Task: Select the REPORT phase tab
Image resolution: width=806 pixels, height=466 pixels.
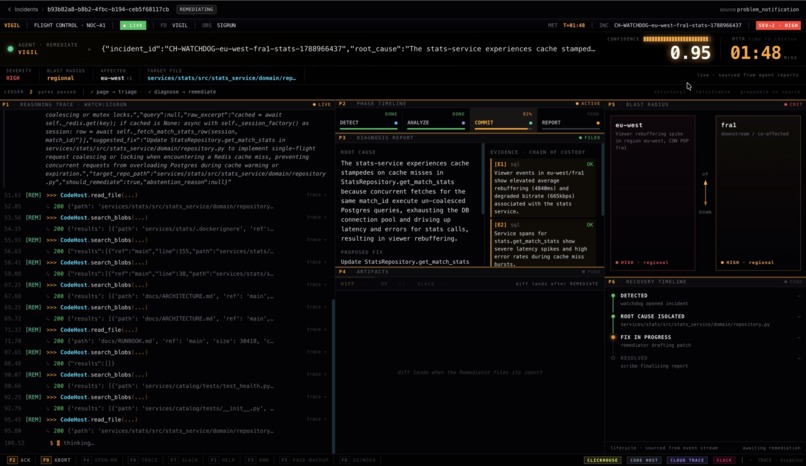Action: [x=570, y=122]
